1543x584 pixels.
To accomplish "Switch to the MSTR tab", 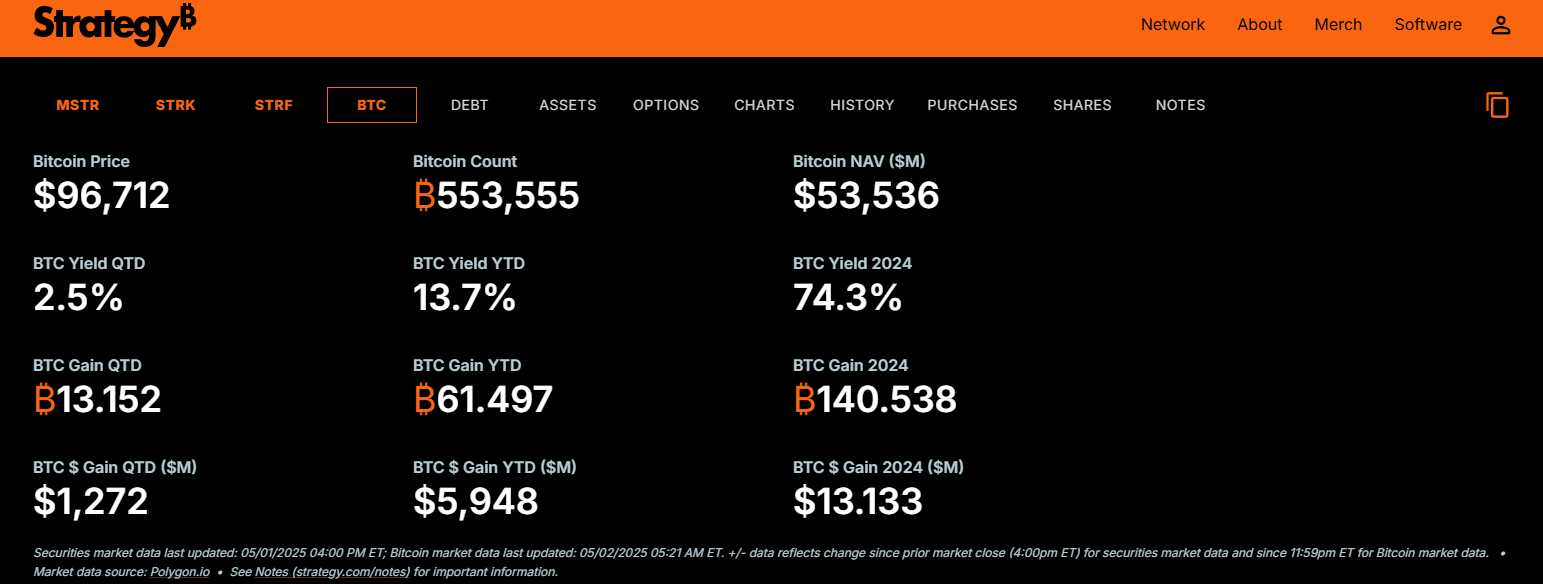I will (x=77, y=104).
